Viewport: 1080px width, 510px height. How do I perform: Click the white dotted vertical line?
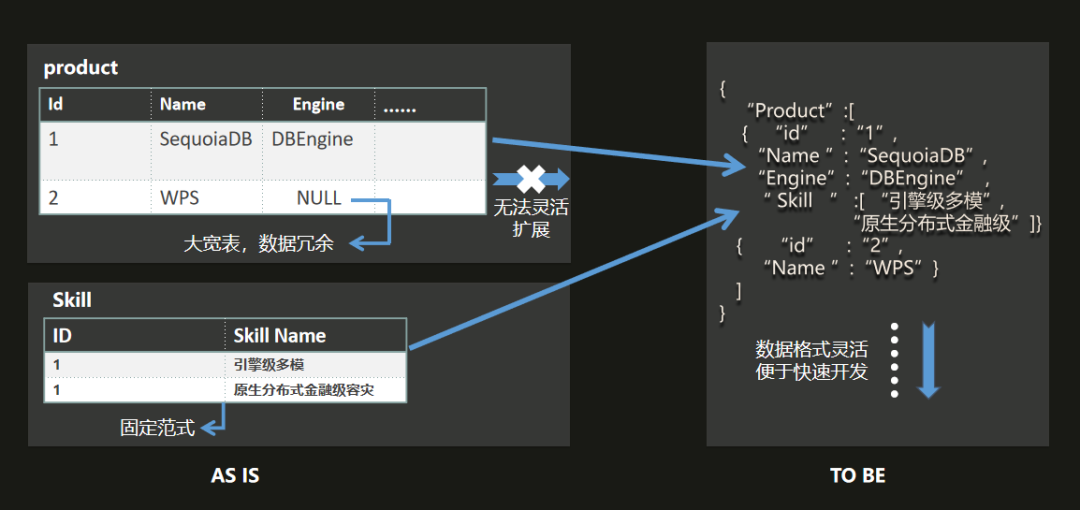click(895, 359)
